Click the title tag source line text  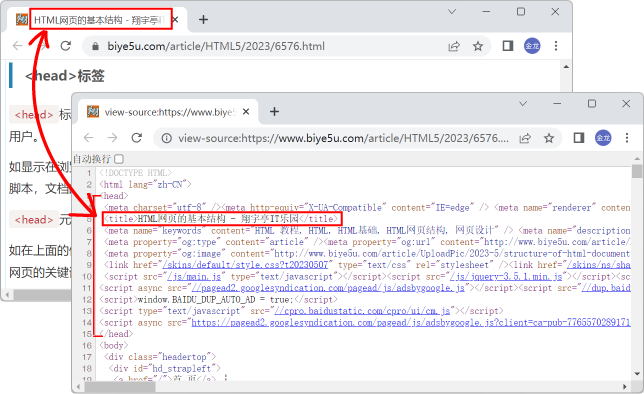tap(221, 219)
